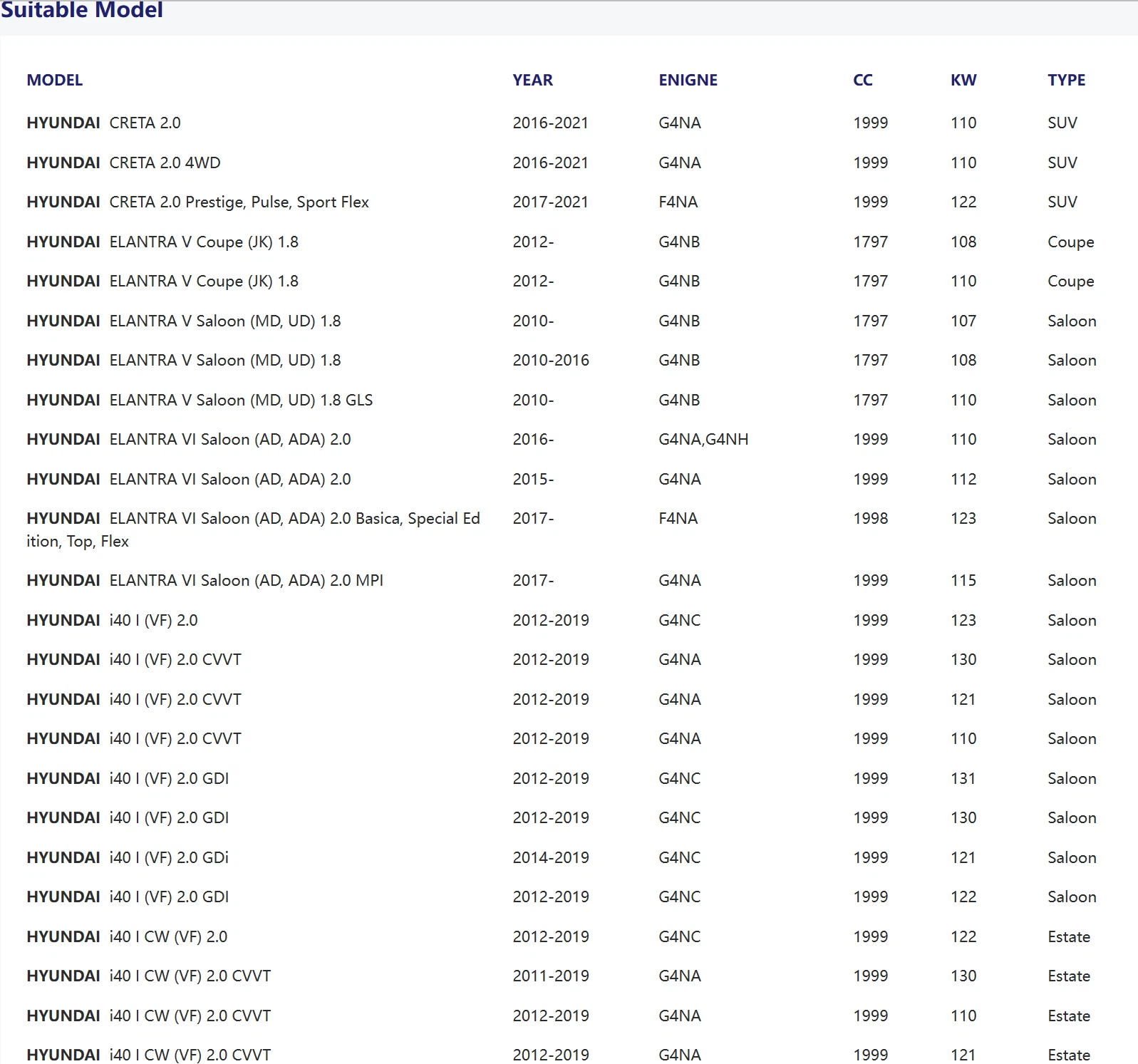Click 'F4NA' engine in CRETA Prestige row
Viewport: 1138px width, 1064px height.
pyautogui.click(x=678, y=202)
